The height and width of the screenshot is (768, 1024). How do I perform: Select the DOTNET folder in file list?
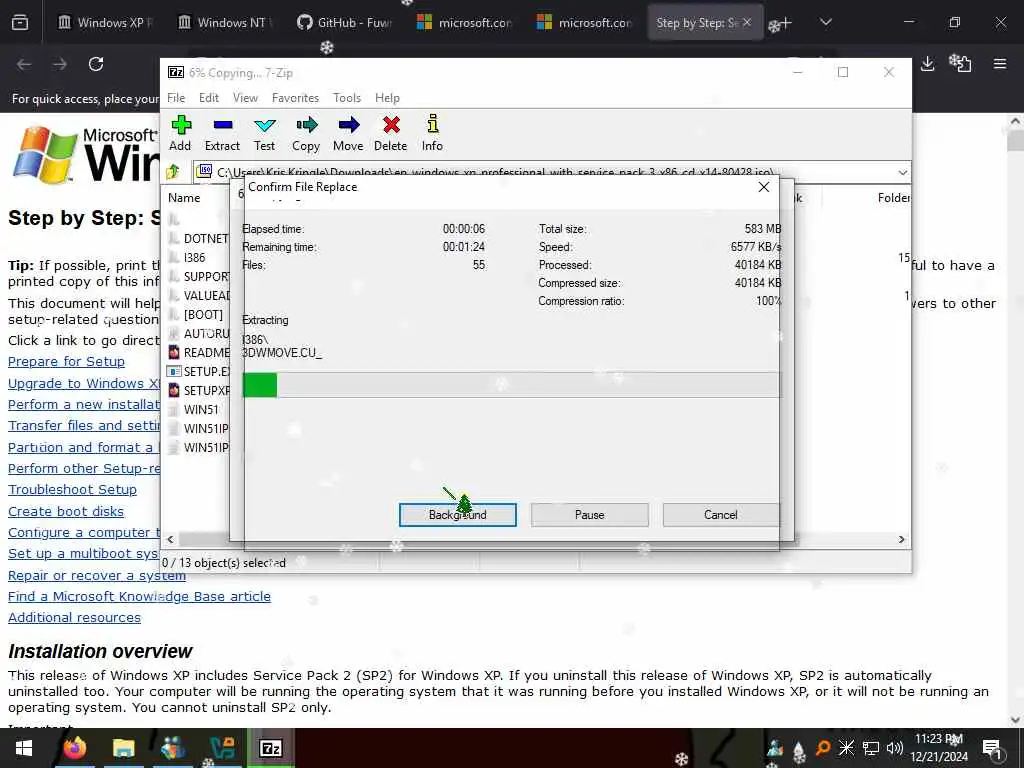coord(199,238)
